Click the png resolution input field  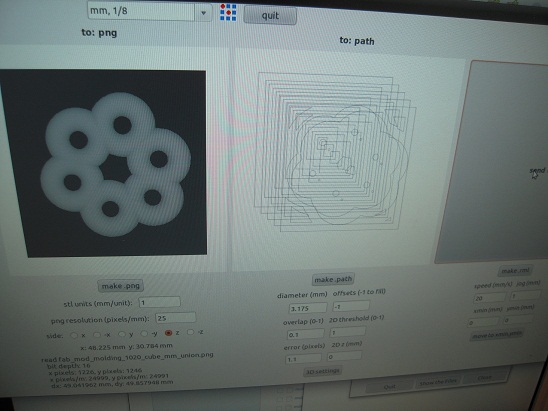click(x=175, y=318)
